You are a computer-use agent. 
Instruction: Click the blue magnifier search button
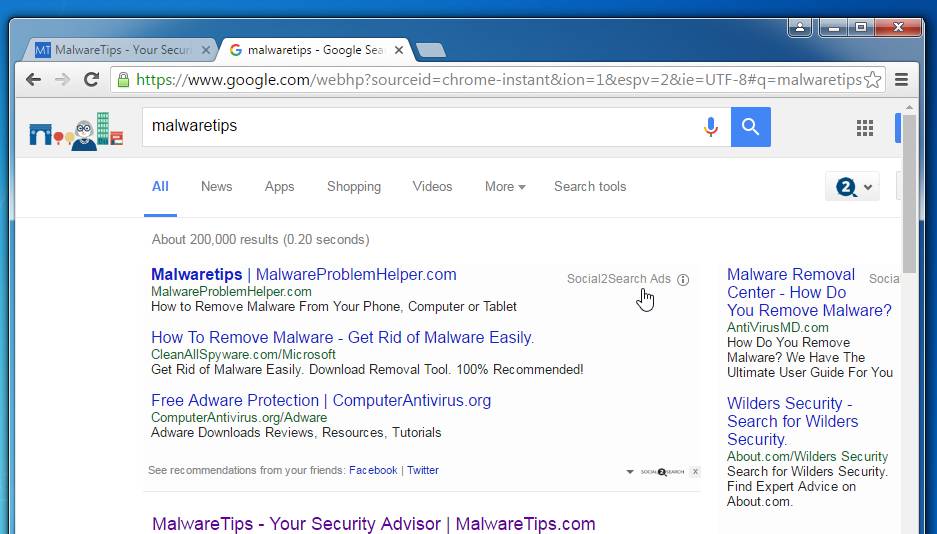click(751, 127)
